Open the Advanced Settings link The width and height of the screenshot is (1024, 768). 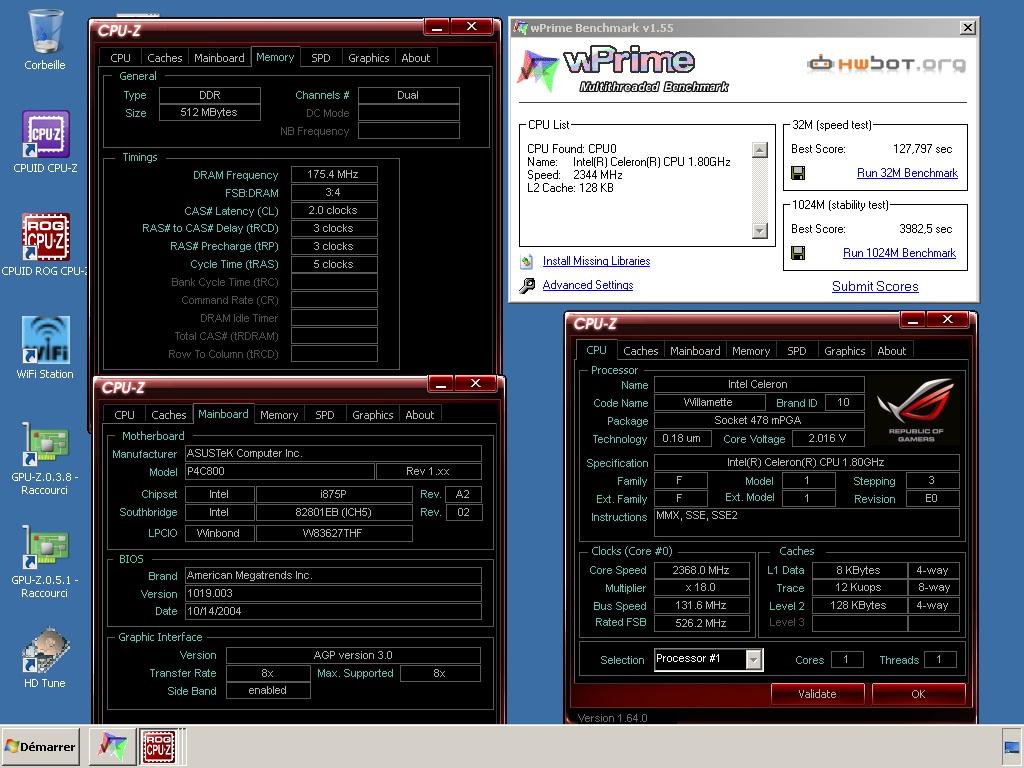(588, 285)
